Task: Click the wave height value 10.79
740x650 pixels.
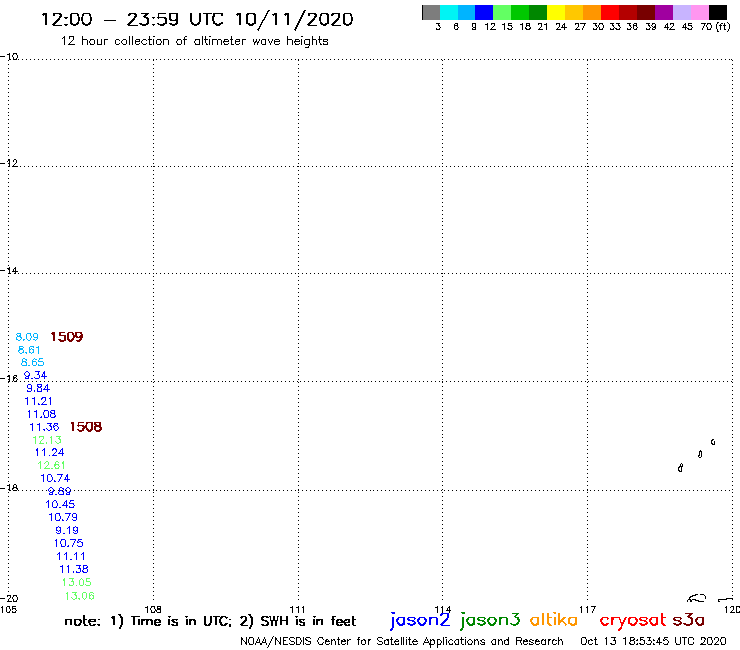Action: pyautogui.click(x=63, y=517)
